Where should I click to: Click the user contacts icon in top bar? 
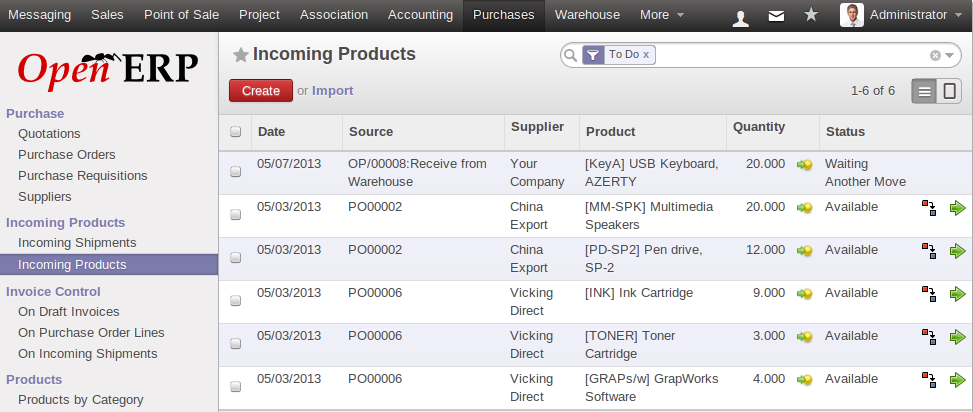(741, 16)
